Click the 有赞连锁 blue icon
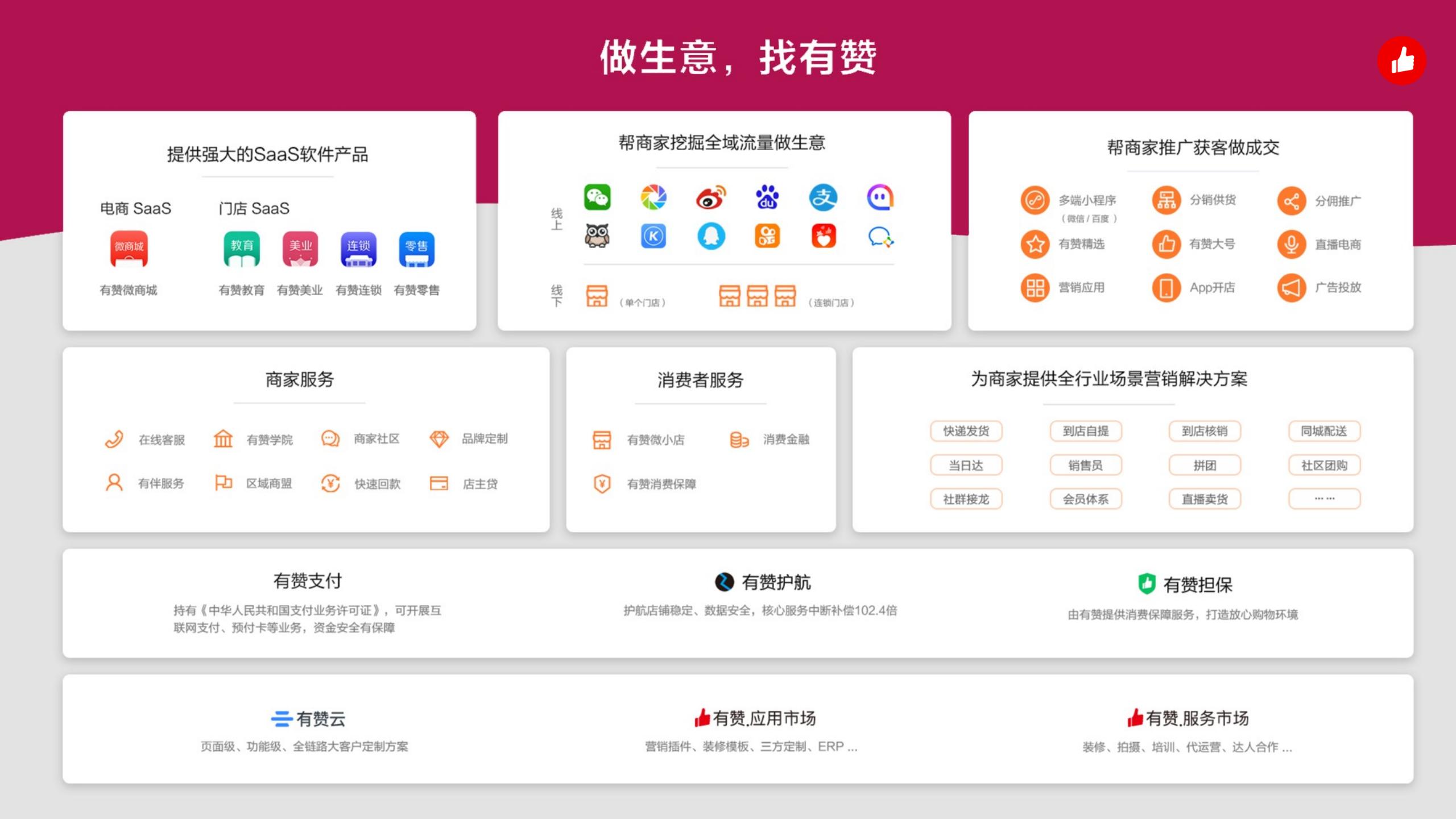 click(358, 249)
